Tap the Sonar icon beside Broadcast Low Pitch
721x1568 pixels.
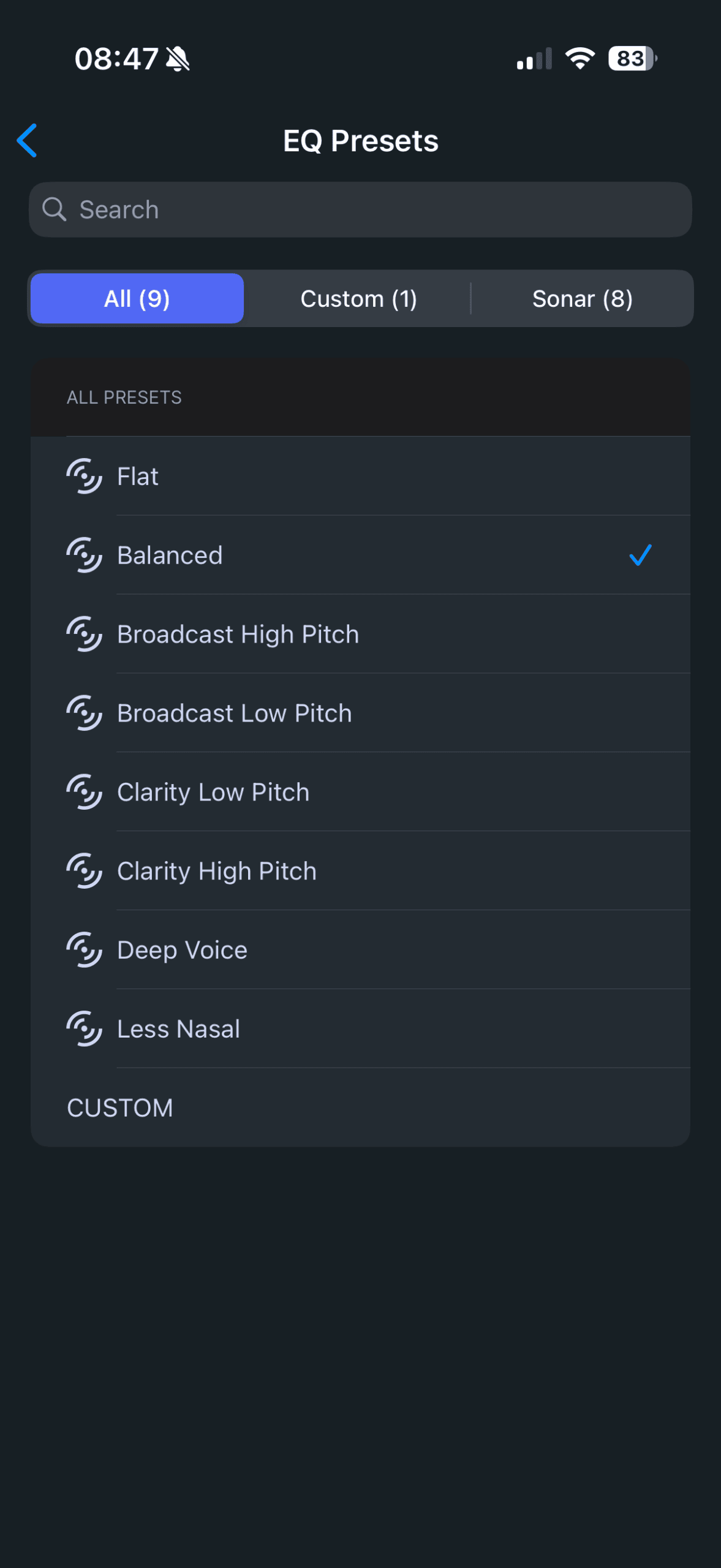click(x=84, y=712)
